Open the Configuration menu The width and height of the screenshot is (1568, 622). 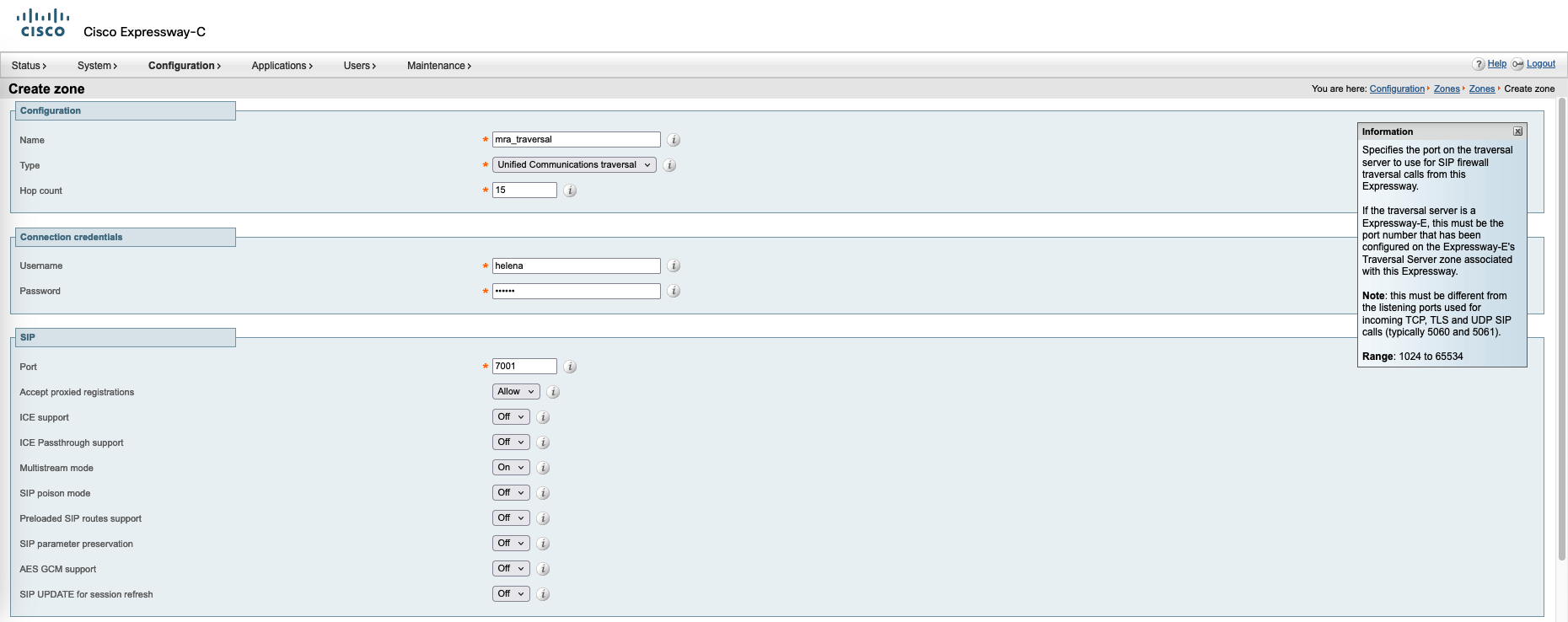(184, 66)
